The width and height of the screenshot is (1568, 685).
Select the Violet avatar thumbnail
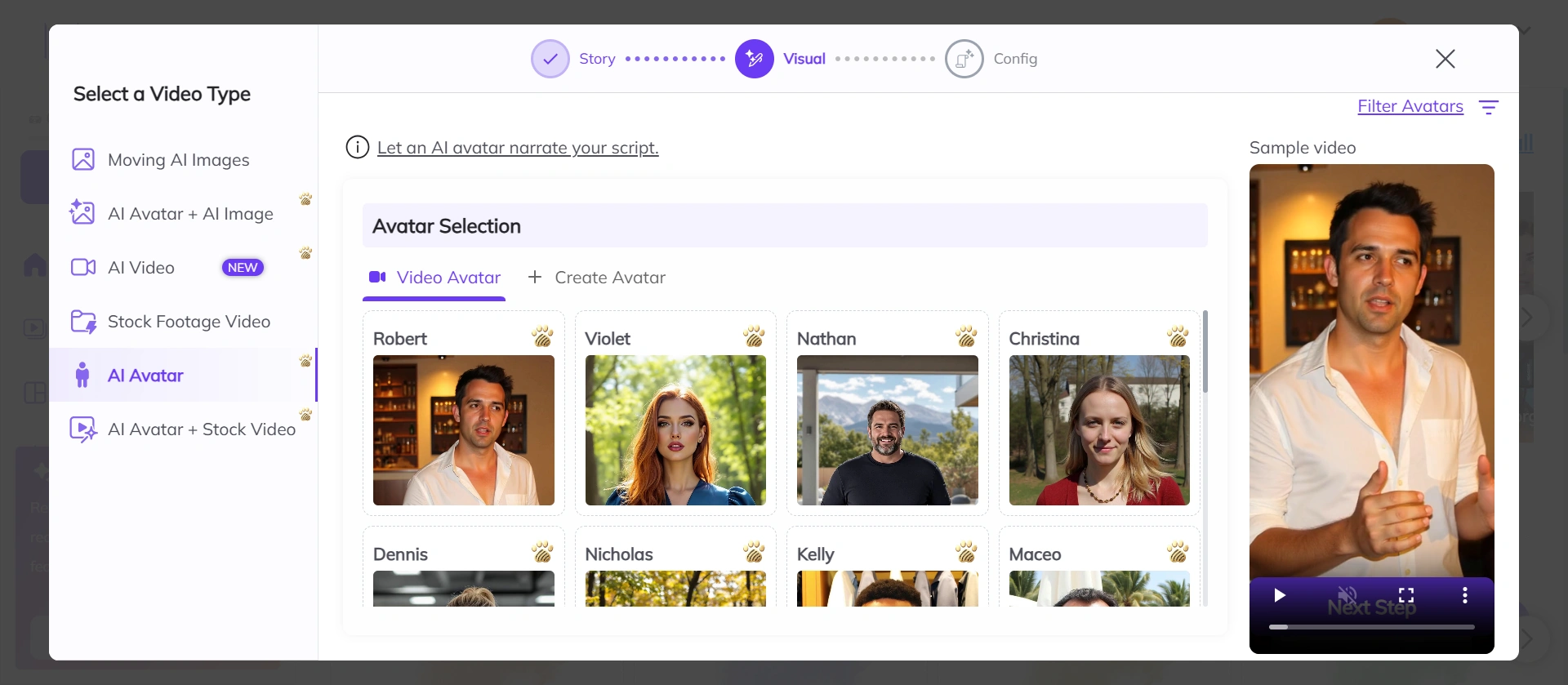(675, 430)
